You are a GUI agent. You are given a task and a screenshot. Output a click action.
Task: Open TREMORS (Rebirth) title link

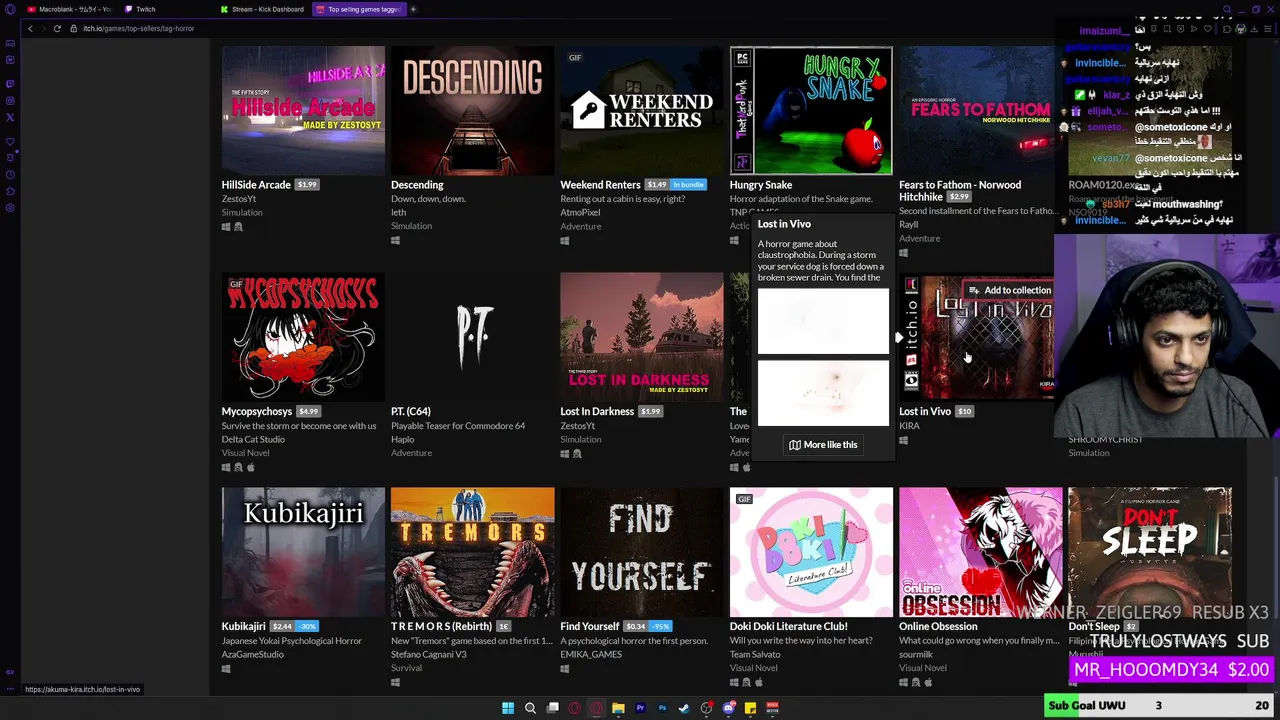pos(441,627)
